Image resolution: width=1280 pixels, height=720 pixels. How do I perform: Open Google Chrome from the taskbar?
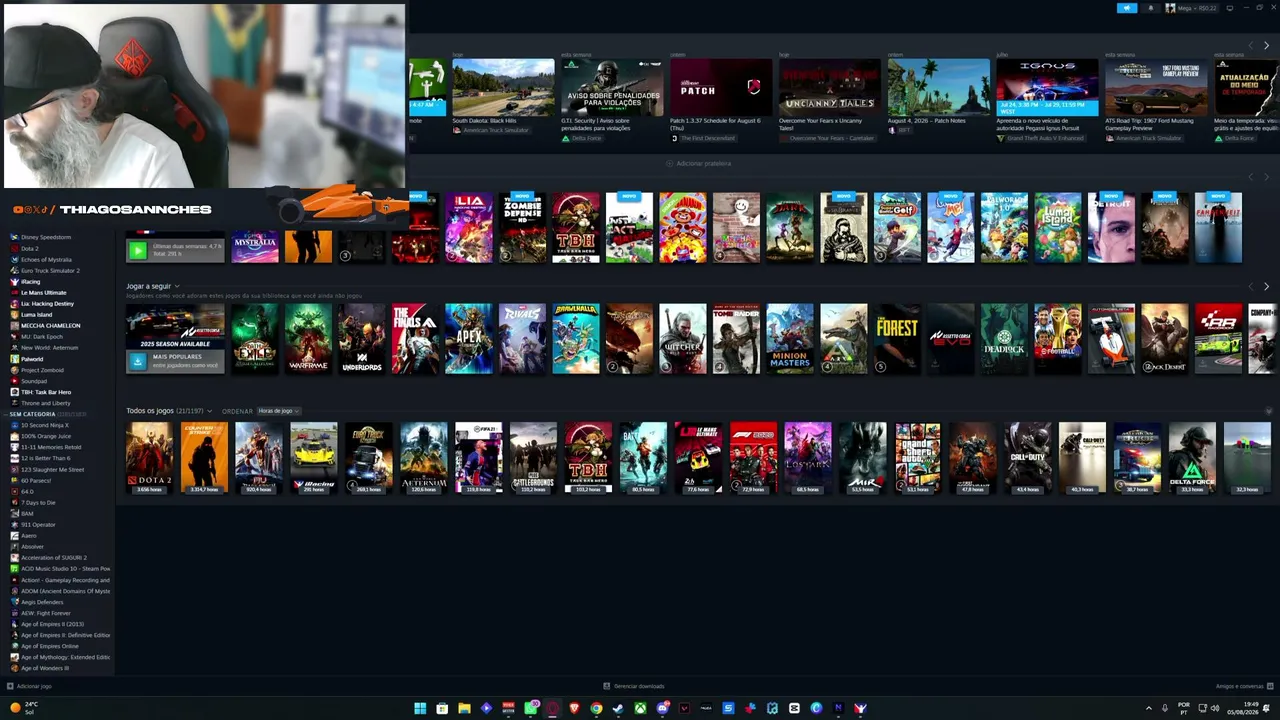pos(596,708)
